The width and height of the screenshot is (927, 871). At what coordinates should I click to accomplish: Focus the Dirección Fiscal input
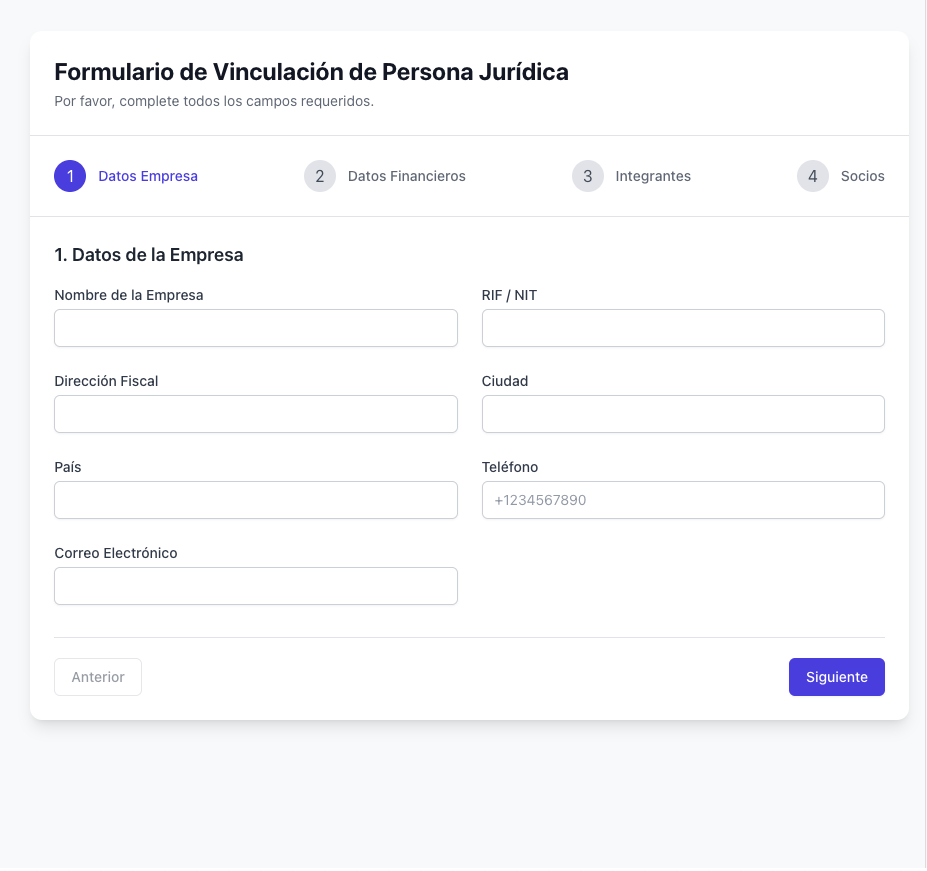255,414
